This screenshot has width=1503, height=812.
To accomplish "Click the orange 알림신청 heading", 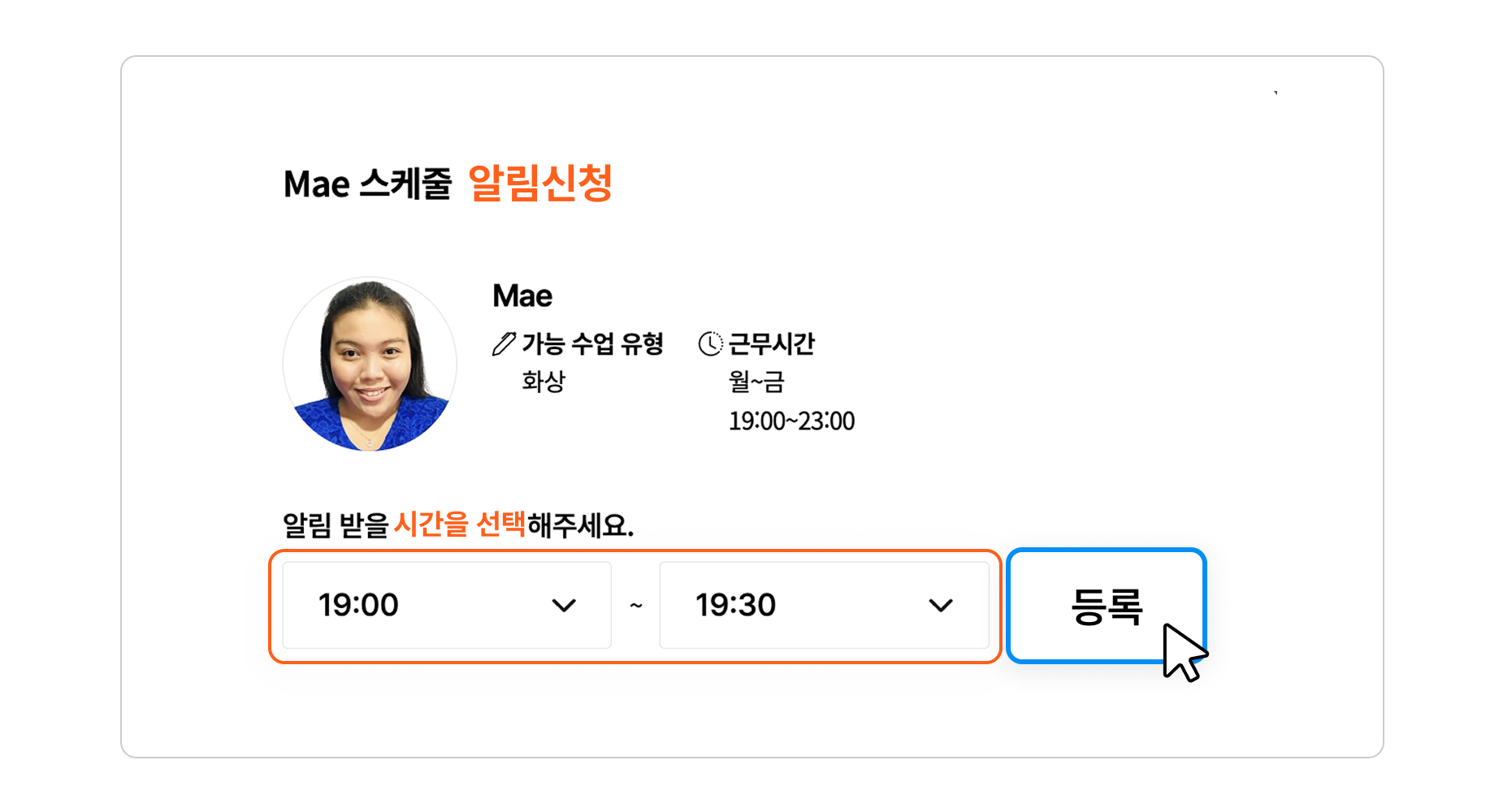I will (x=540, y=184).
